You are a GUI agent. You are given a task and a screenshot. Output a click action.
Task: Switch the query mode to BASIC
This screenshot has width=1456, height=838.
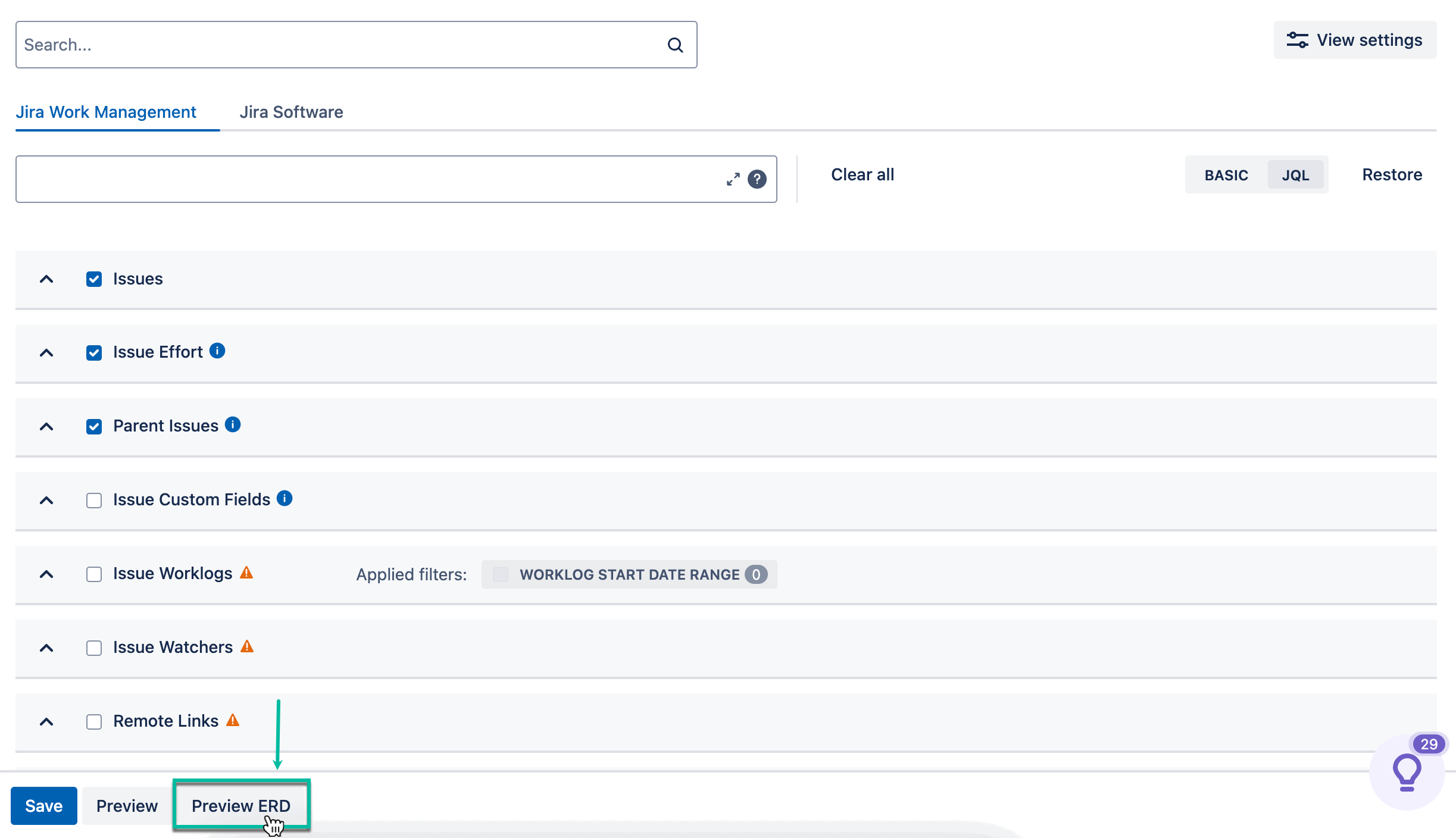pos(1226,174)
